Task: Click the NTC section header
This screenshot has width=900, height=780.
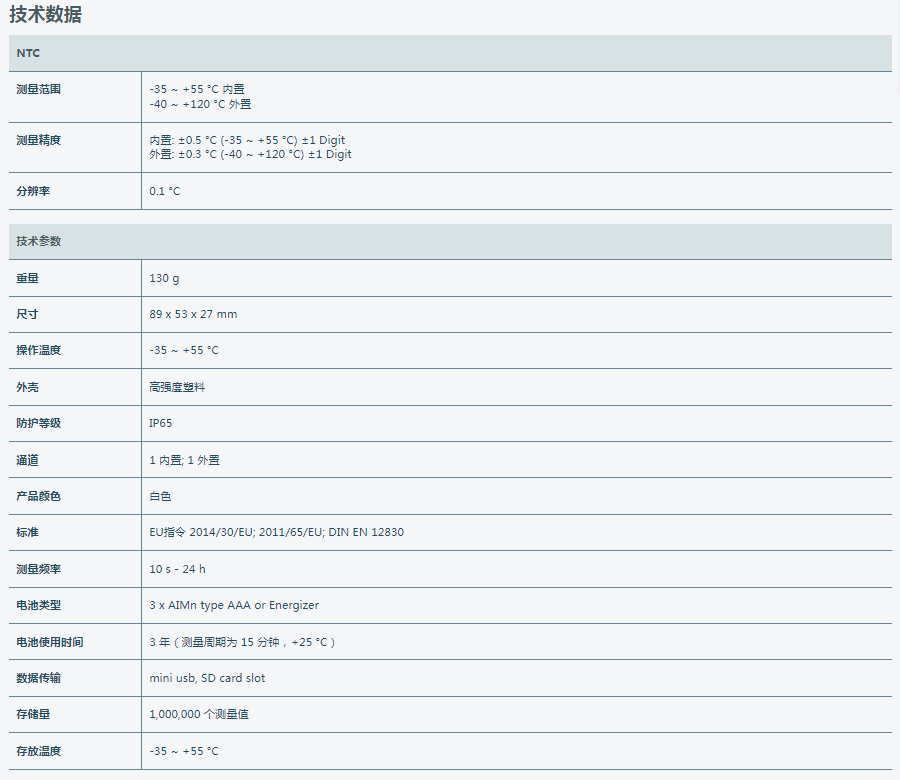Action: coord(28,53)
